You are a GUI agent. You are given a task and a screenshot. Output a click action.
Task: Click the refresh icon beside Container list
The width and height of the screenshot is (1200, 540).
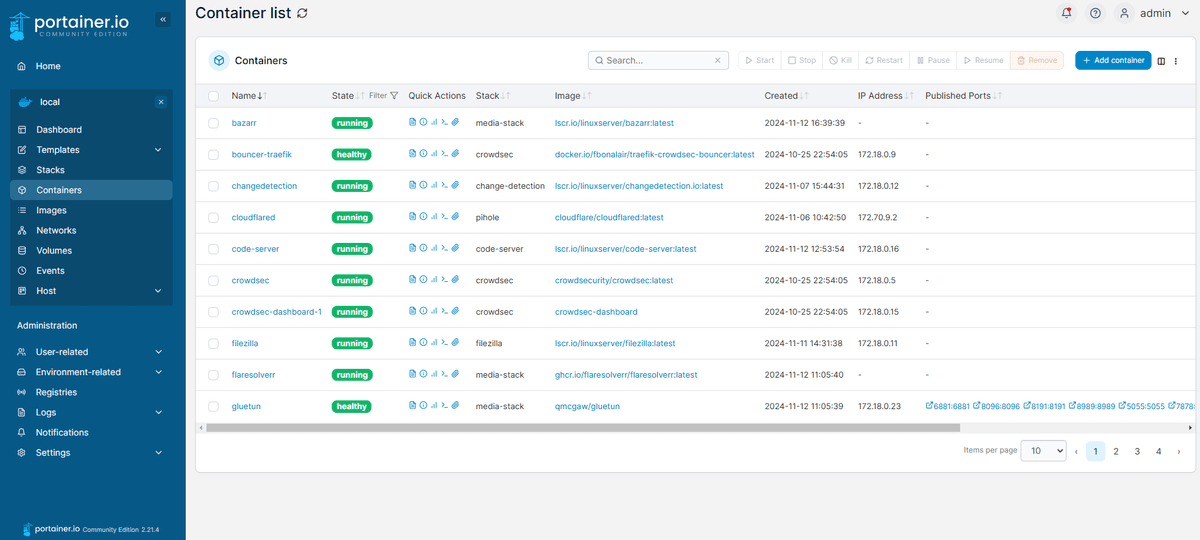tap(303, 13)
